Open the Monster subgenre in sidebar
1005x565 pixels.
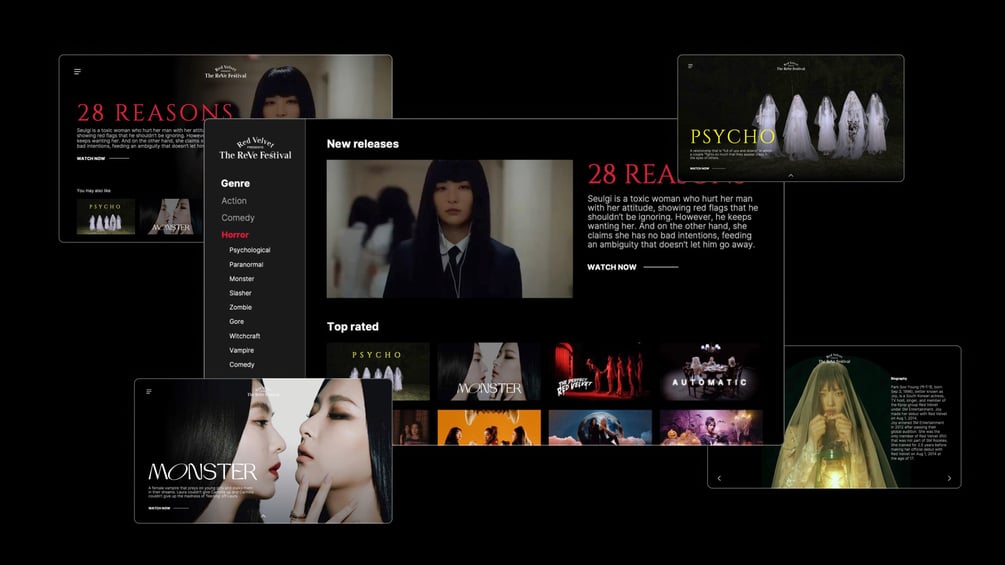pos(242,279)
